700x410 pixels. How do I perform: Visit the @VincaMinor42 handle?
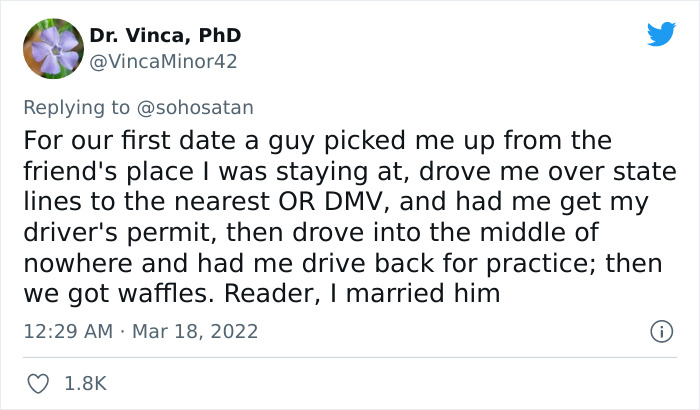[164, 61]
